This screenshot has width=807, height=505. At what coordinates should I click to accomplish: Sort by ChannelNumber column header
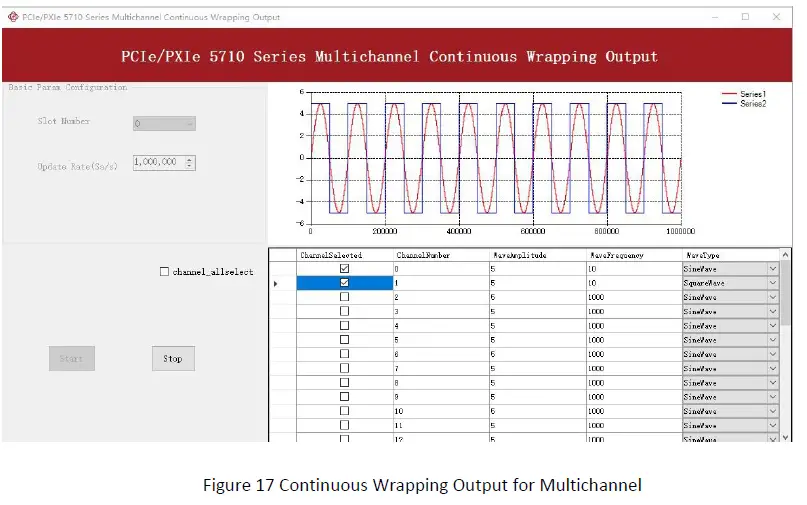click(x=441, y=255)
